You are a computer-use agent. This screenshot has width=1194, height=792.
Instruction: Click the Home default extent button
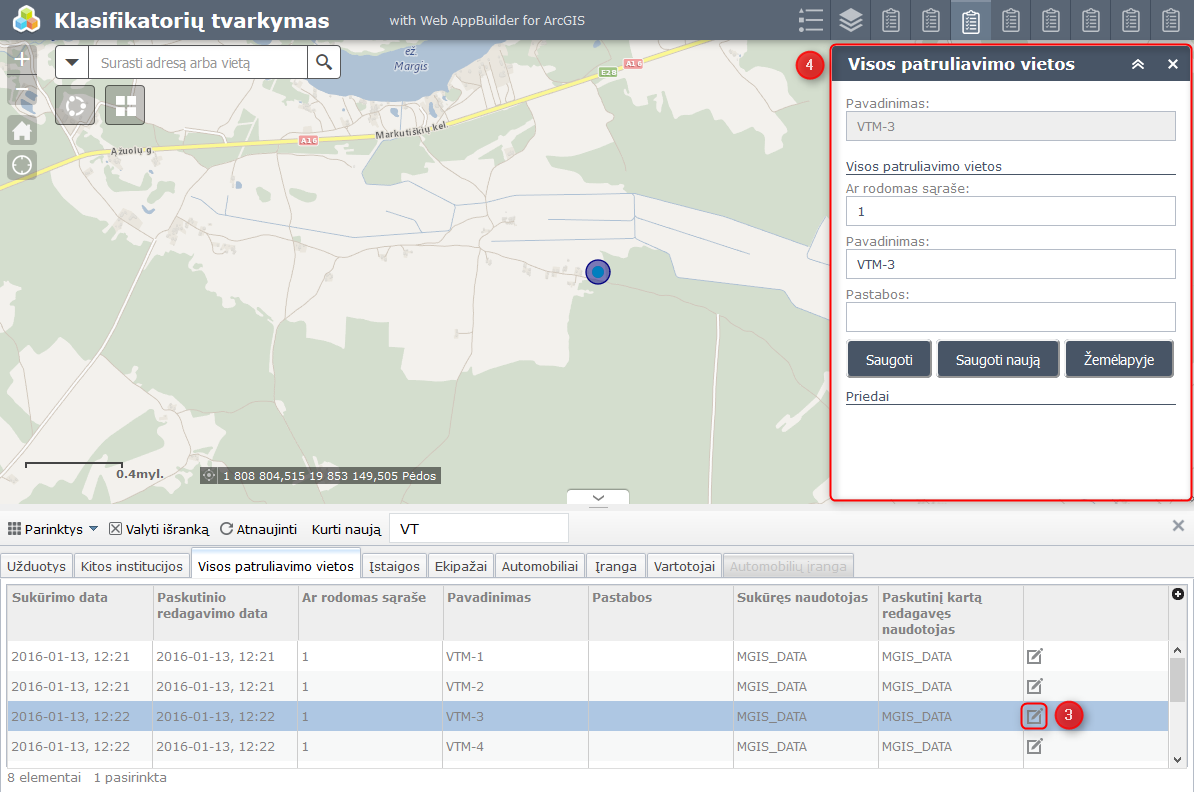point(21,130)
